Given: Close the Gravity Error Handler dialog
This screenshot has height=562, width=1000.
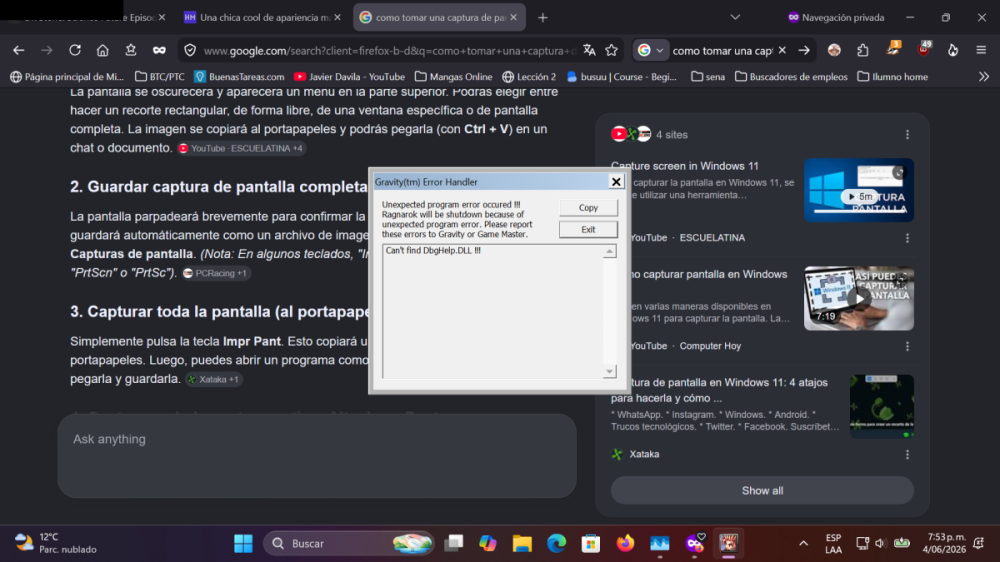Looking at the screenshot, I should coord(616,182).
